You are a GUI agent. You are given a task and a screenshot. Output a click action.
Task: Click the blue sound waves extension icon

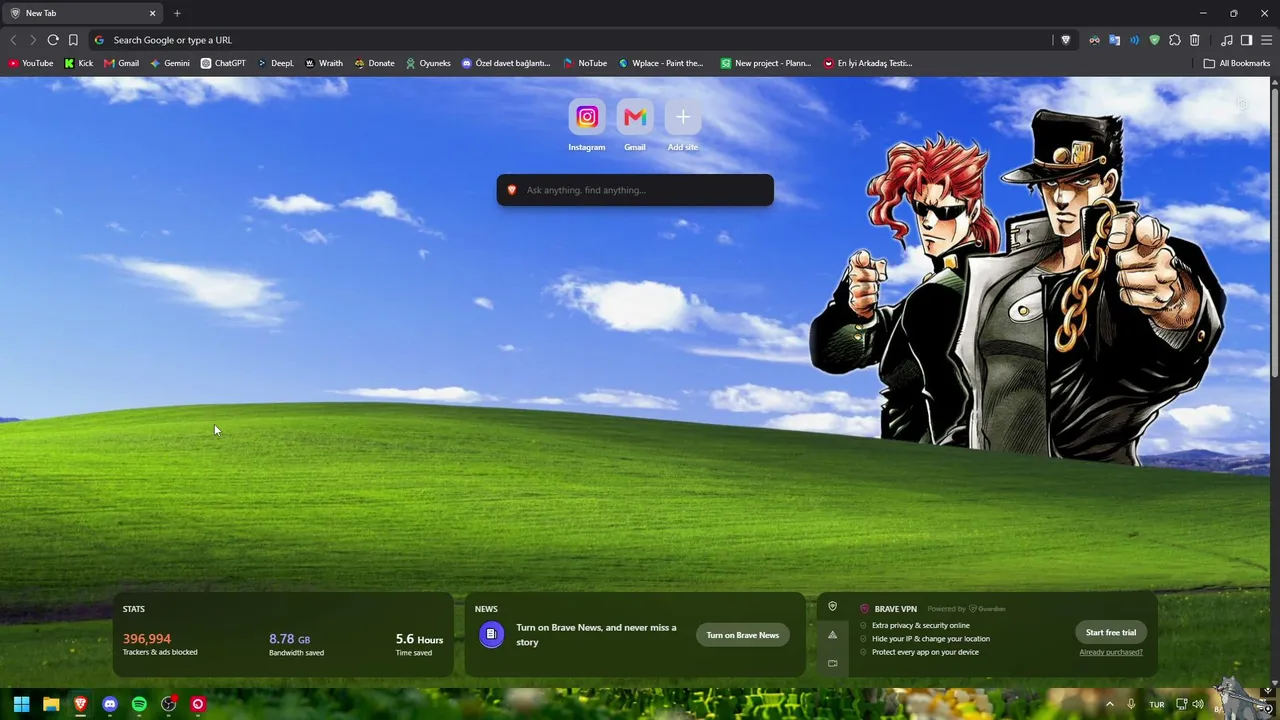click(x=1134, y=40)
